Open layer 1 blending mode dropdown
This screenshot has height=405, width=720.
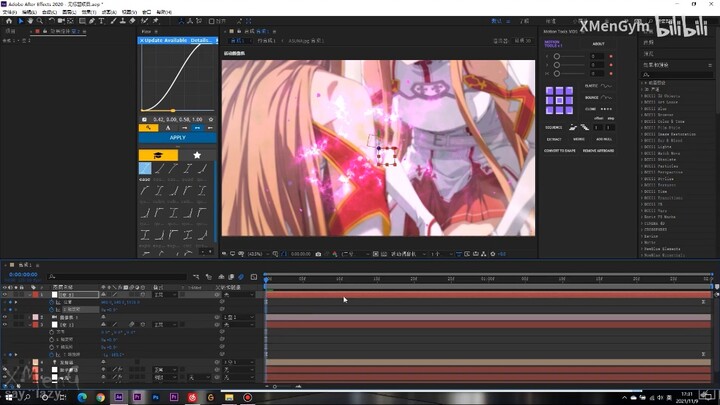165,295
